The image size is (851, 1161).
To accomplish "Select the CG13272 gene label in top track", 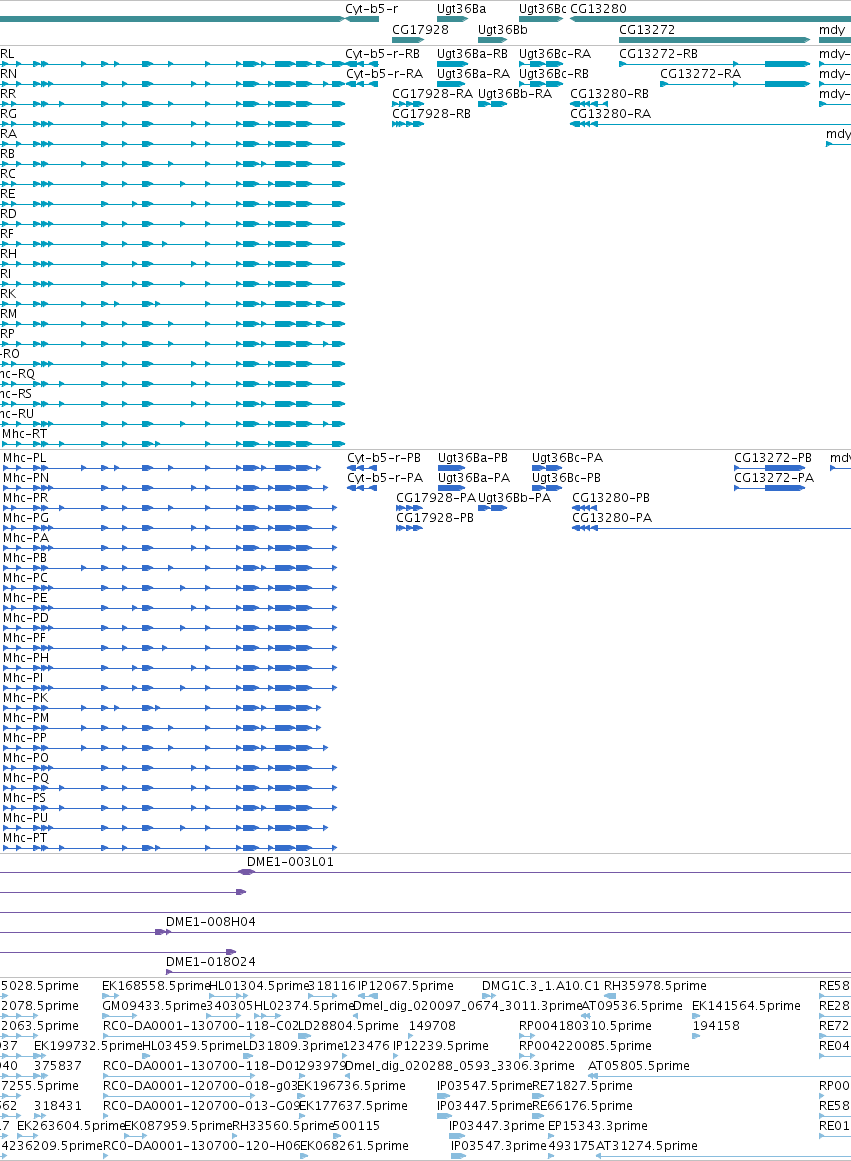I will [x=647, y=30].
